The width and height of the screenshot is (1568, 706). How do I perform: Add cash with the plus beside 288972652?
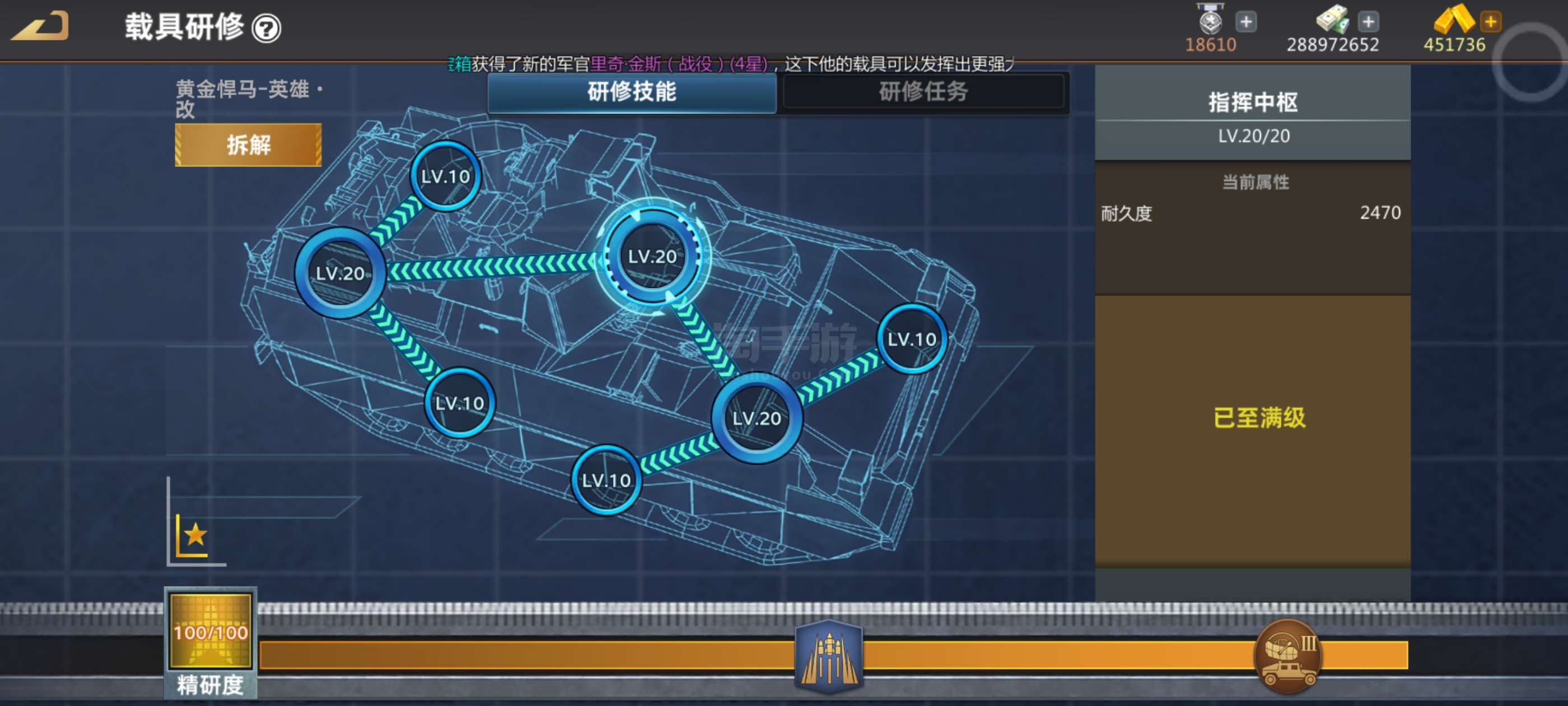[x=1368, y=22]
